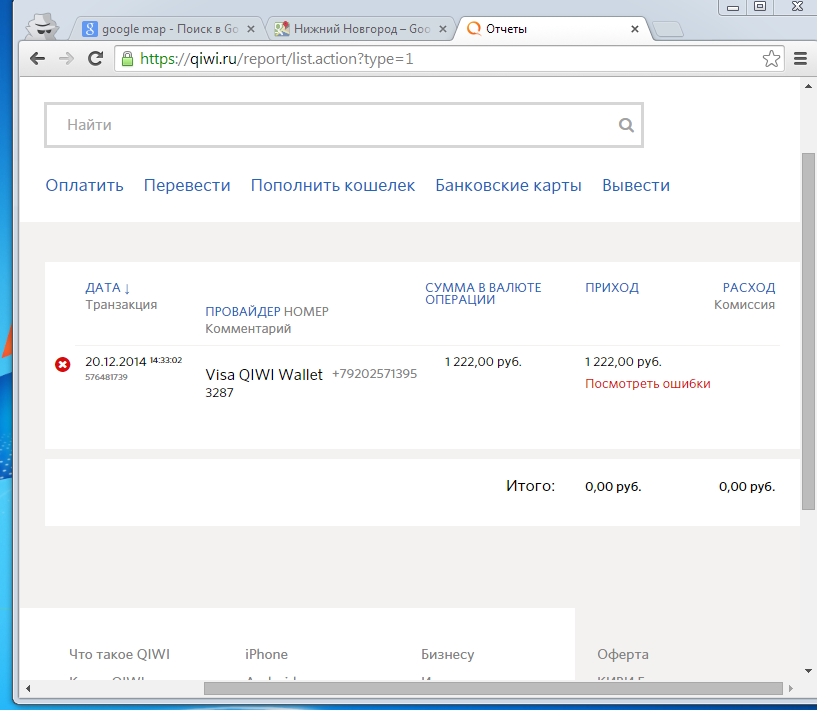Open the 'Бизнесу' footer link
Image resolution: width=817 pixels, height=710 pixels.
tap(448, 654)
